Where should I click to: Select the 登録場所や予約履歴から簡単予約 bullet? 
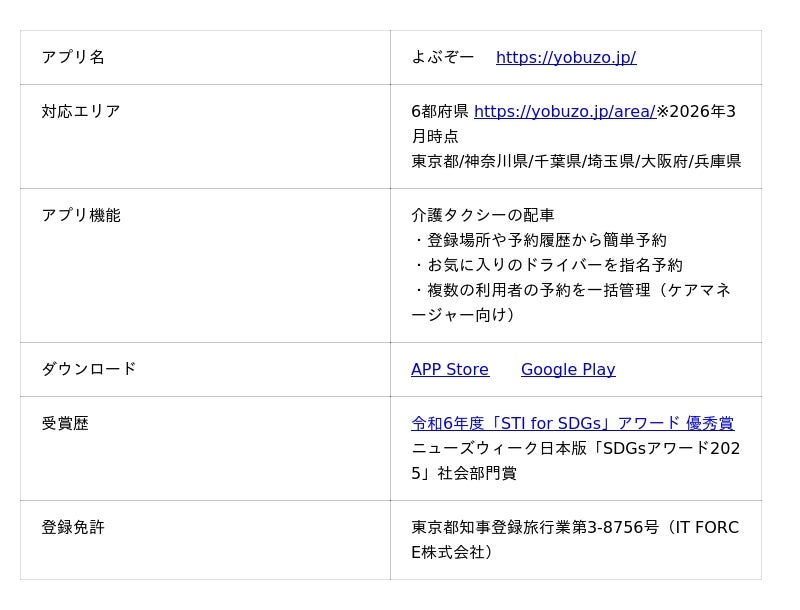pos(540,241)
